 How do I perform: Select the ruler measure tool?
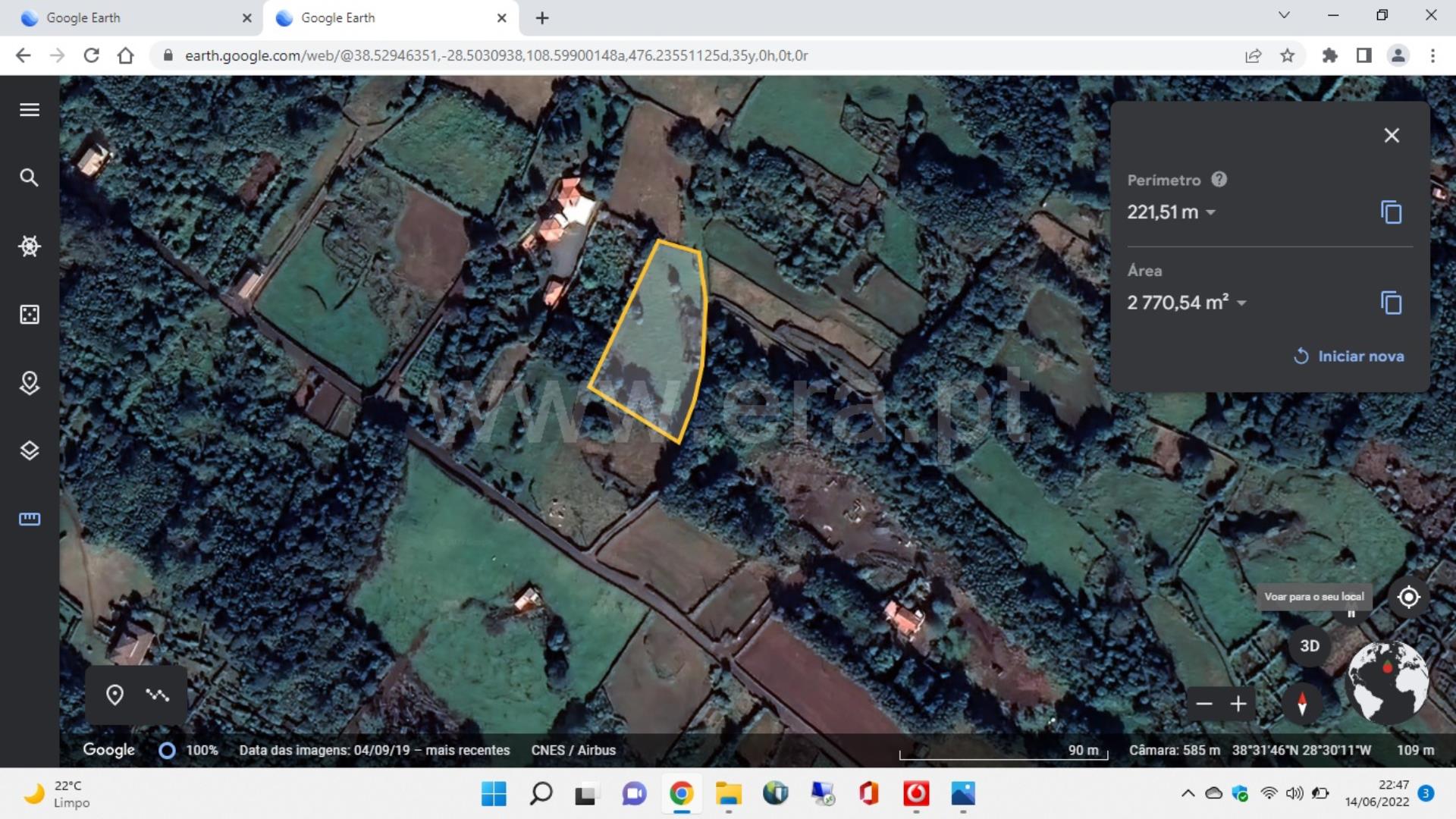click(30, 519)
